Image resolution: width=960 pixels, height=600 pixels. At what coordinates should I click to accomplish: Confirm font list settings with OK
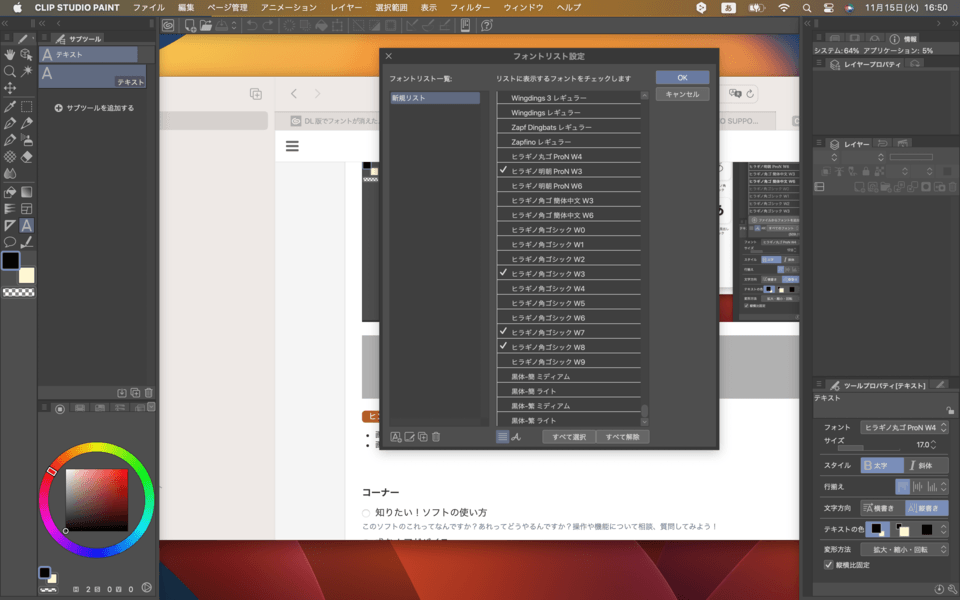tap(683, 77)
